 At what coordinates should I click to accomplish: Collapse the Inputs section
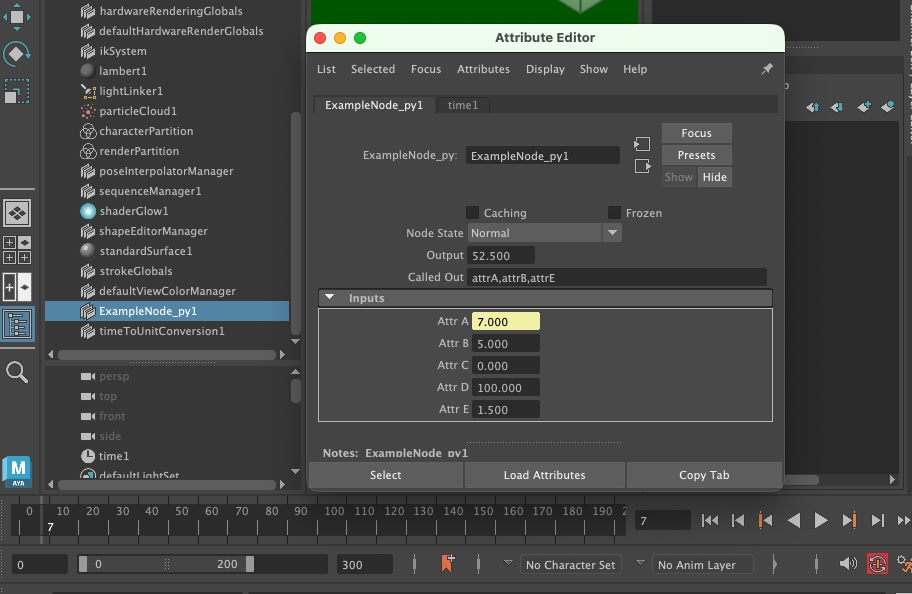click(329, 298)
